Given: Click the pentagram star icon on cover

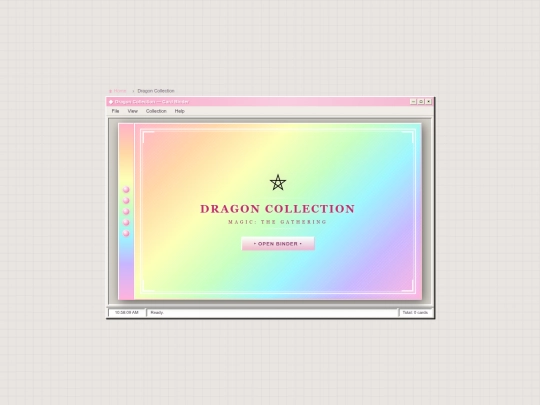Looking at the screenshot, I should pyautogui.click(x=278, y=183).
